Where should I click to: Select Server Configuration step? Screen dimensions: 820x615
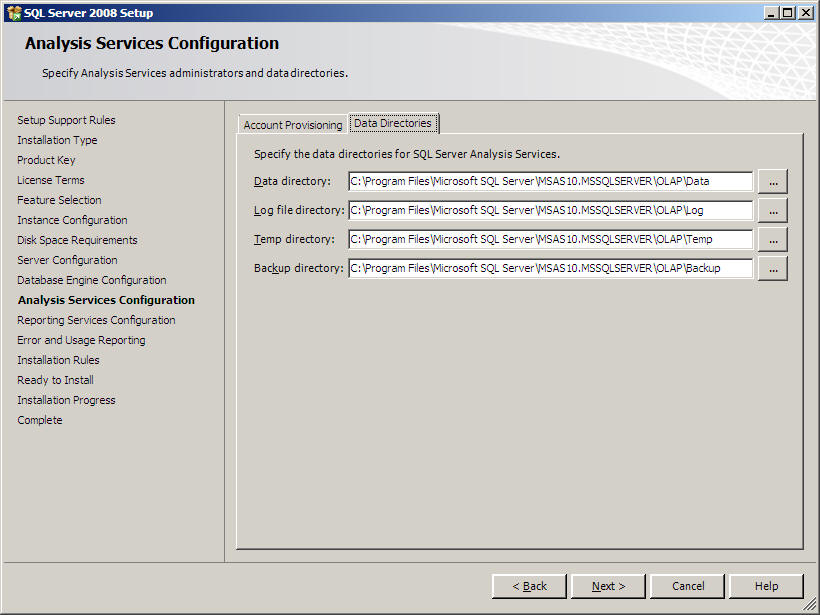coord(67,260)
